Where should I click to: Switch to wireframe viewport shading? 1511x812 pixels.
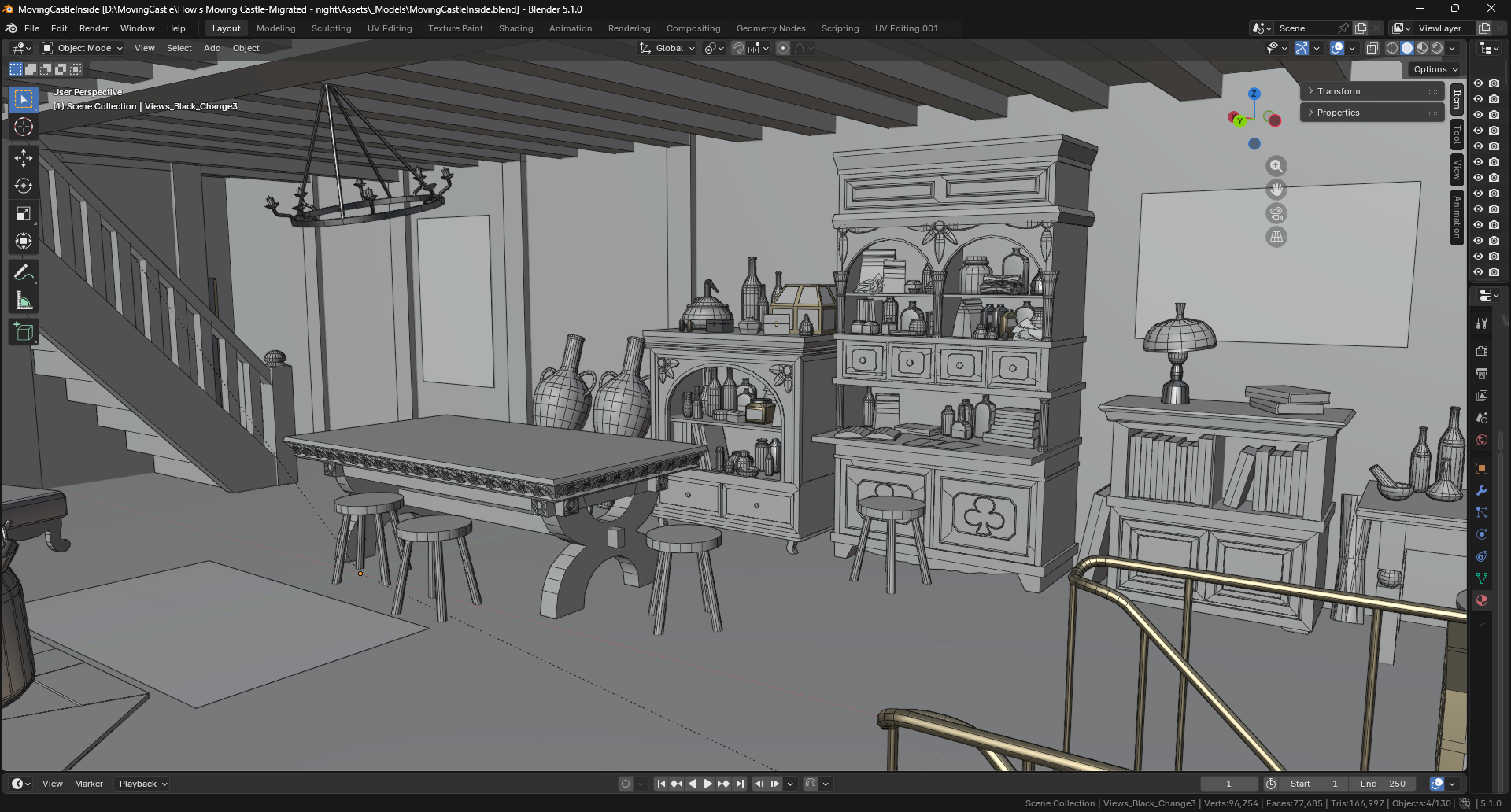click(1392, 48)
